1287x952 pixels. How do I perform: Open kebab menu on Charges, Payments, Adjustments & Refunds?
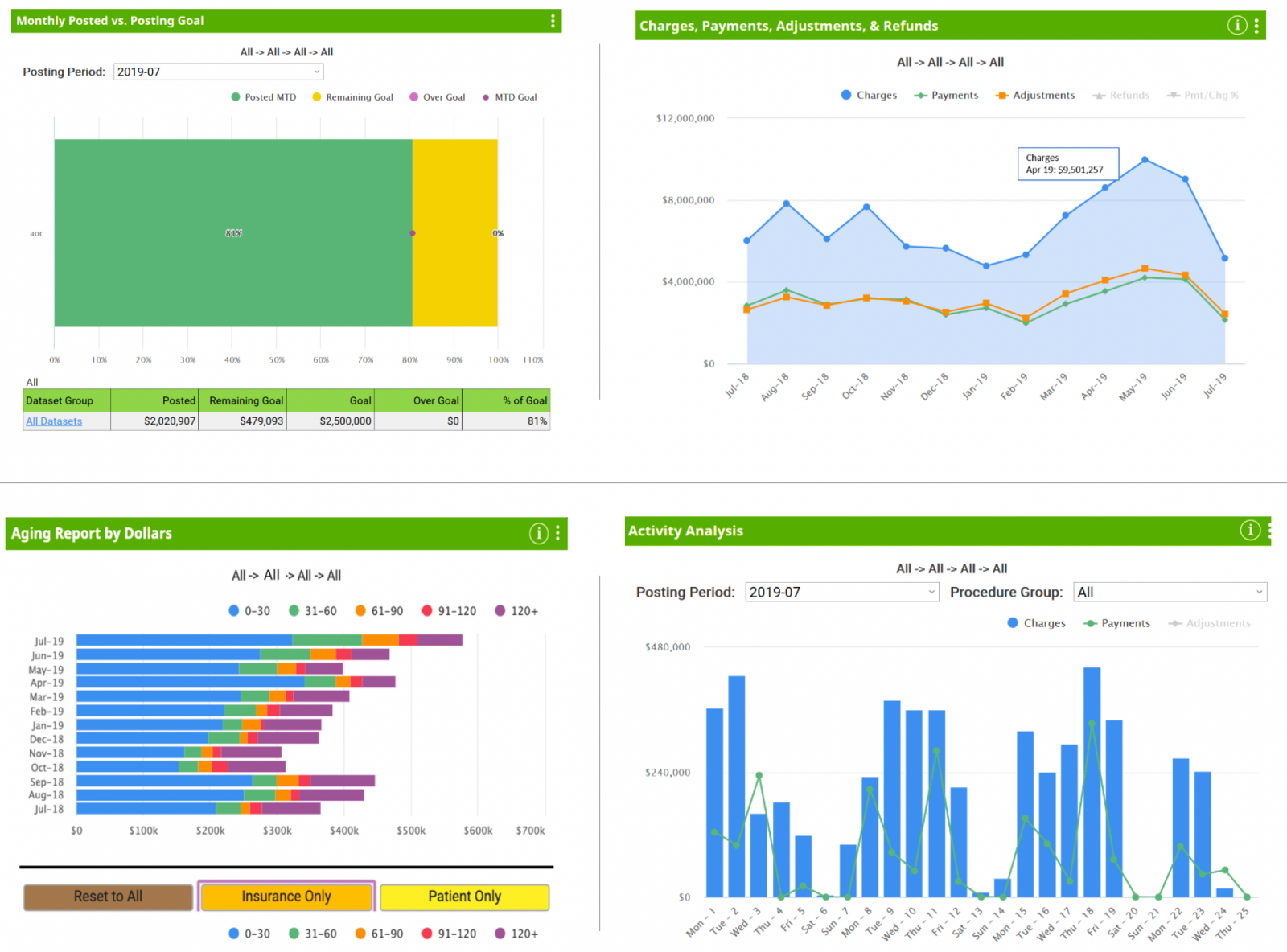click(x=1256, y=26)
